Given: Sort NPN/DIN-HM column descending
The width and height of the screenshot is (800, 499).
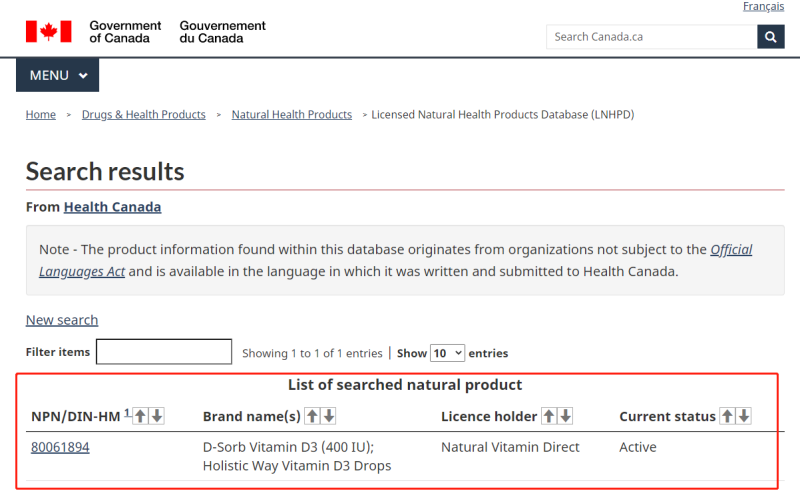Looking at the screenshot, I should pos(157,416).
